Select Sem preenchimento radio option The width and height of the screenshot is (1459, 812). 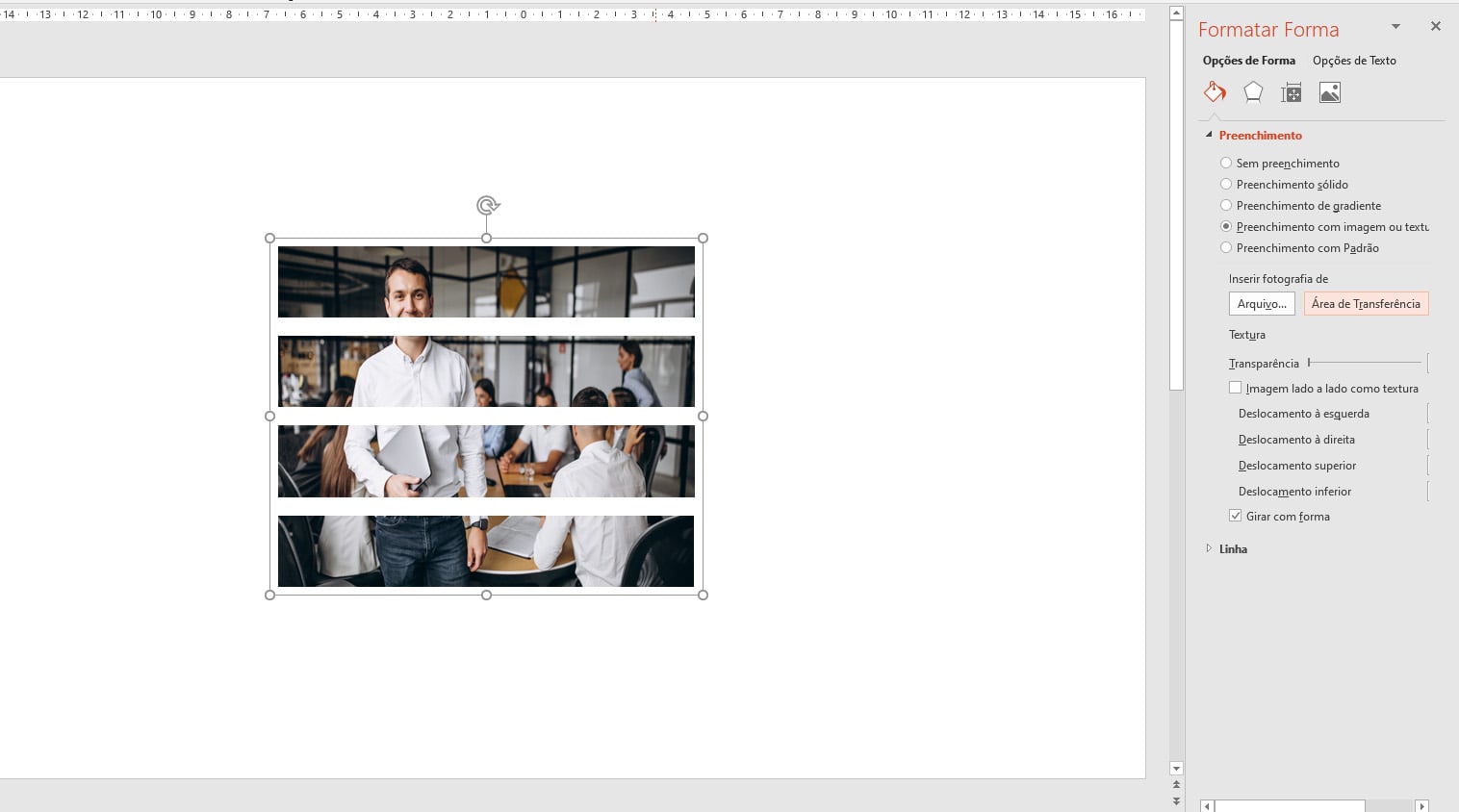point(1226,164)
